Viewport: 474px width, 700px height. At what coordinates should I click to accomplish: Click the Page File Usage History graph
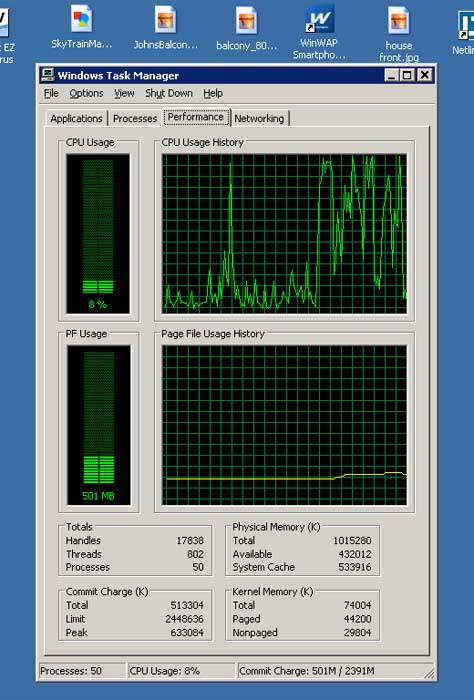(284, 425)
